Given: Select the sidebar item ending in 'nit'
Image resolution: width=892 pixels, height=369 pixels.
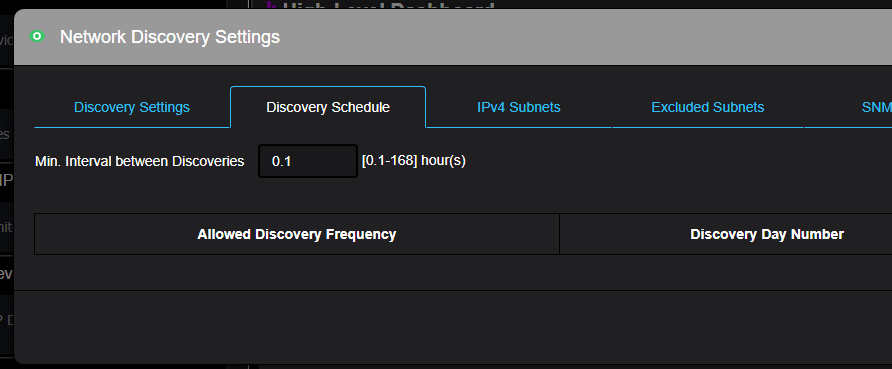Looking at the screenshot, I should click(6, 227).
